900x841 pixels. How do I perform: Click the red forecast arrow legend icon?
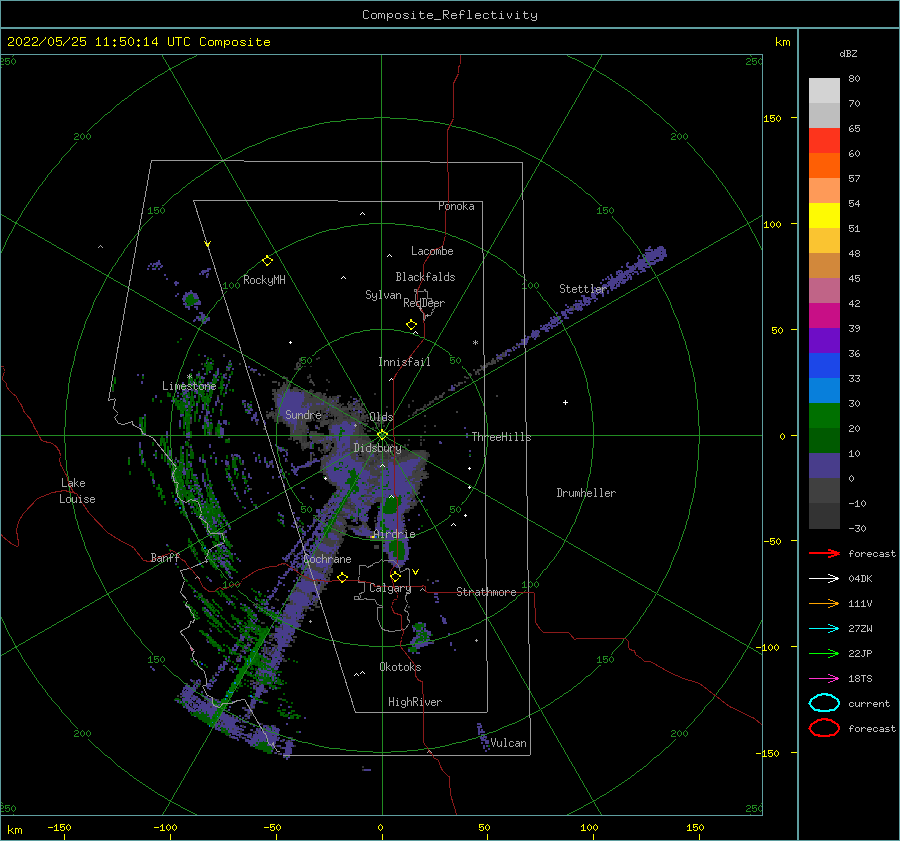tap(824, 553)
